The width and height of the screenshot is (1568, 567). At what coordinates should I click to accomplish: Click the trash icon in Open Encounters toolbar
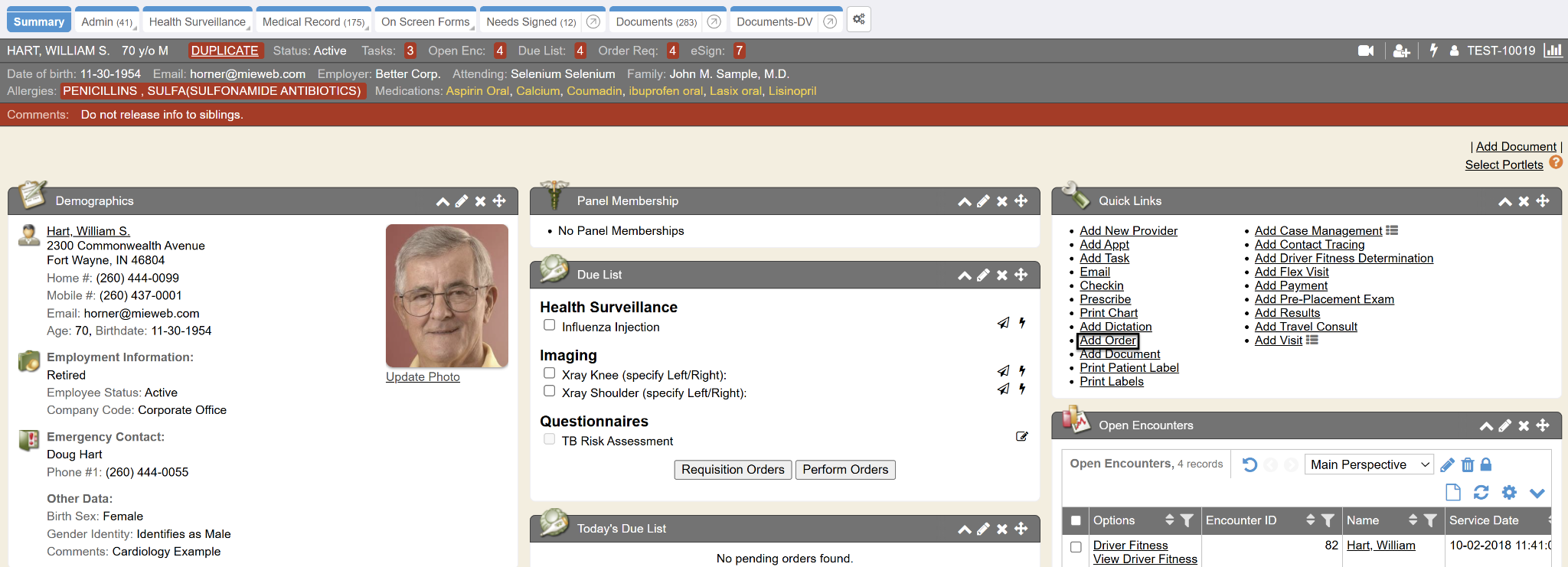(x=1468, y=464)
